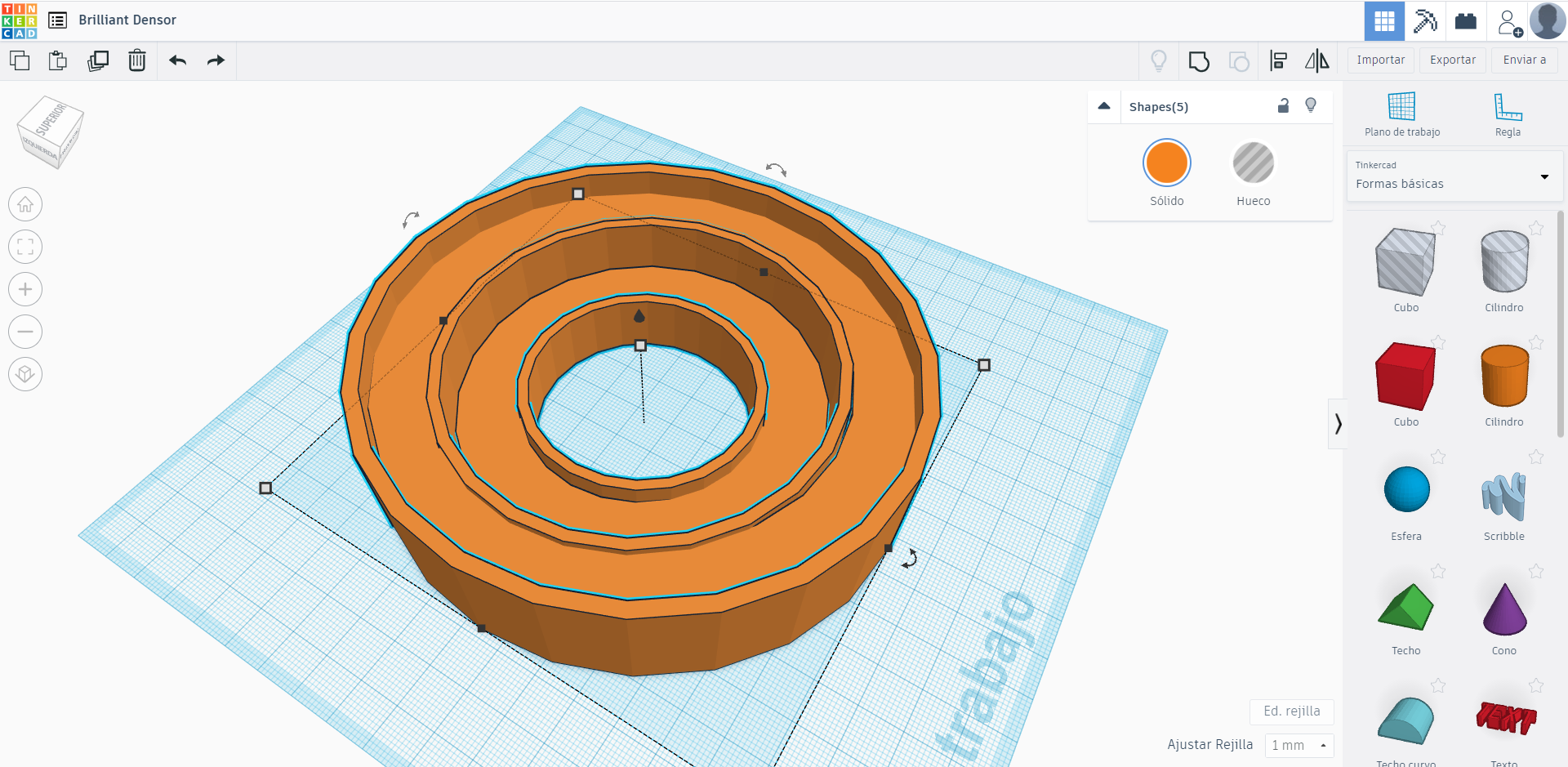Image resolution: width=1568 pixels, height=767 pixels.
Task: Select the design name Brilliant Densor
Action: (127, 20)
